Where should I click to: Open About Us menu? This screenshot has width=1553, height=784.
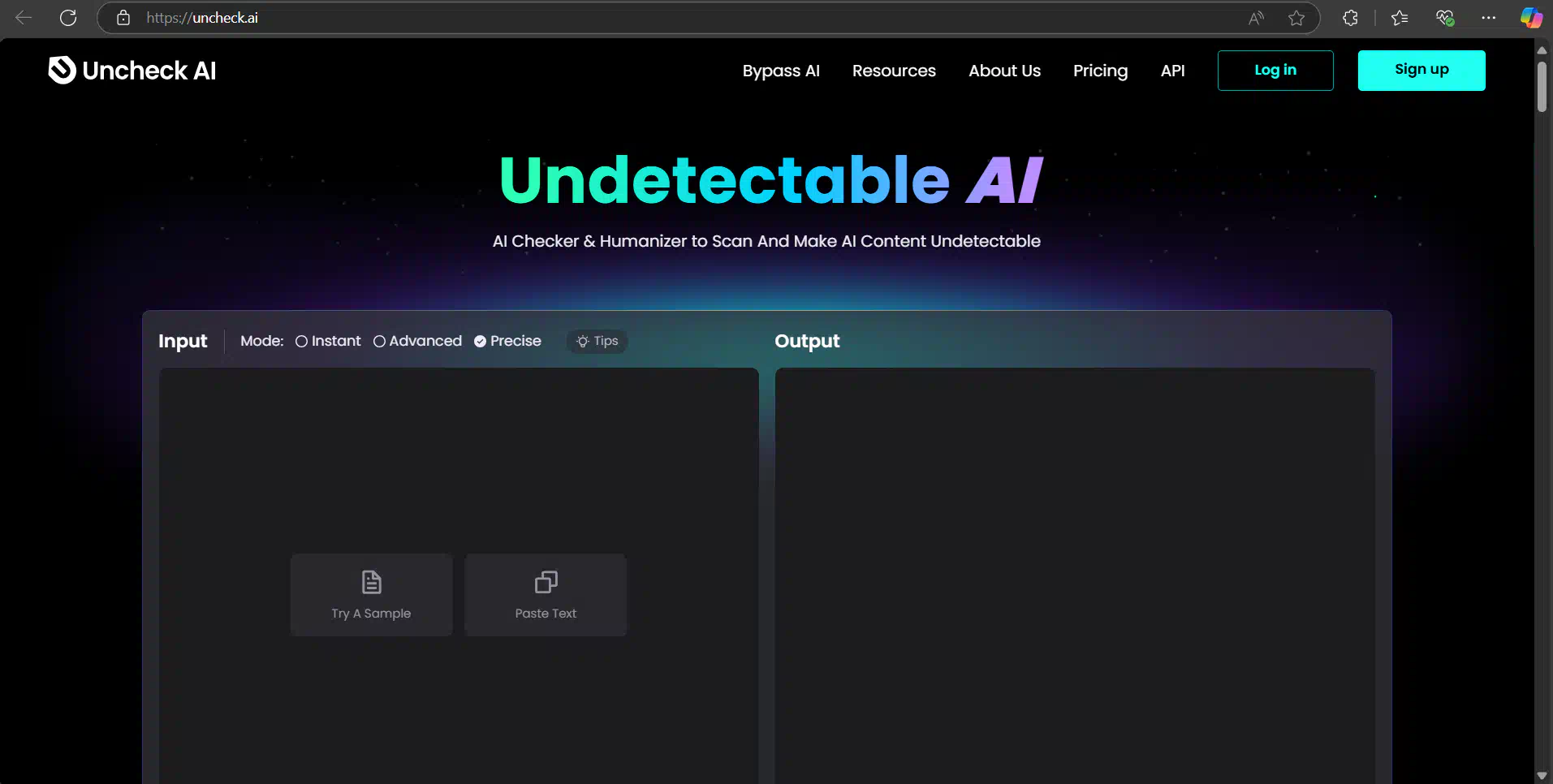point(1004,71)
